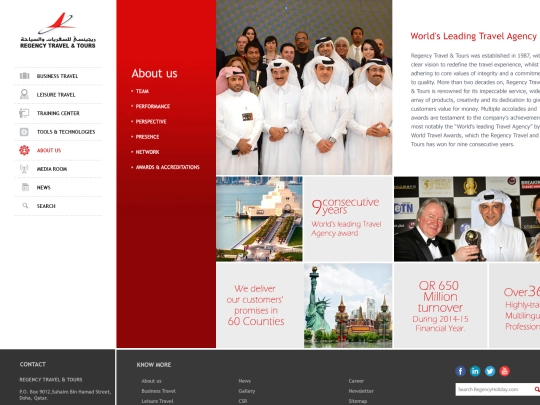Click the QR 650 Million turnover tile
The image size is (540, 405).
(x=440, y=306)
